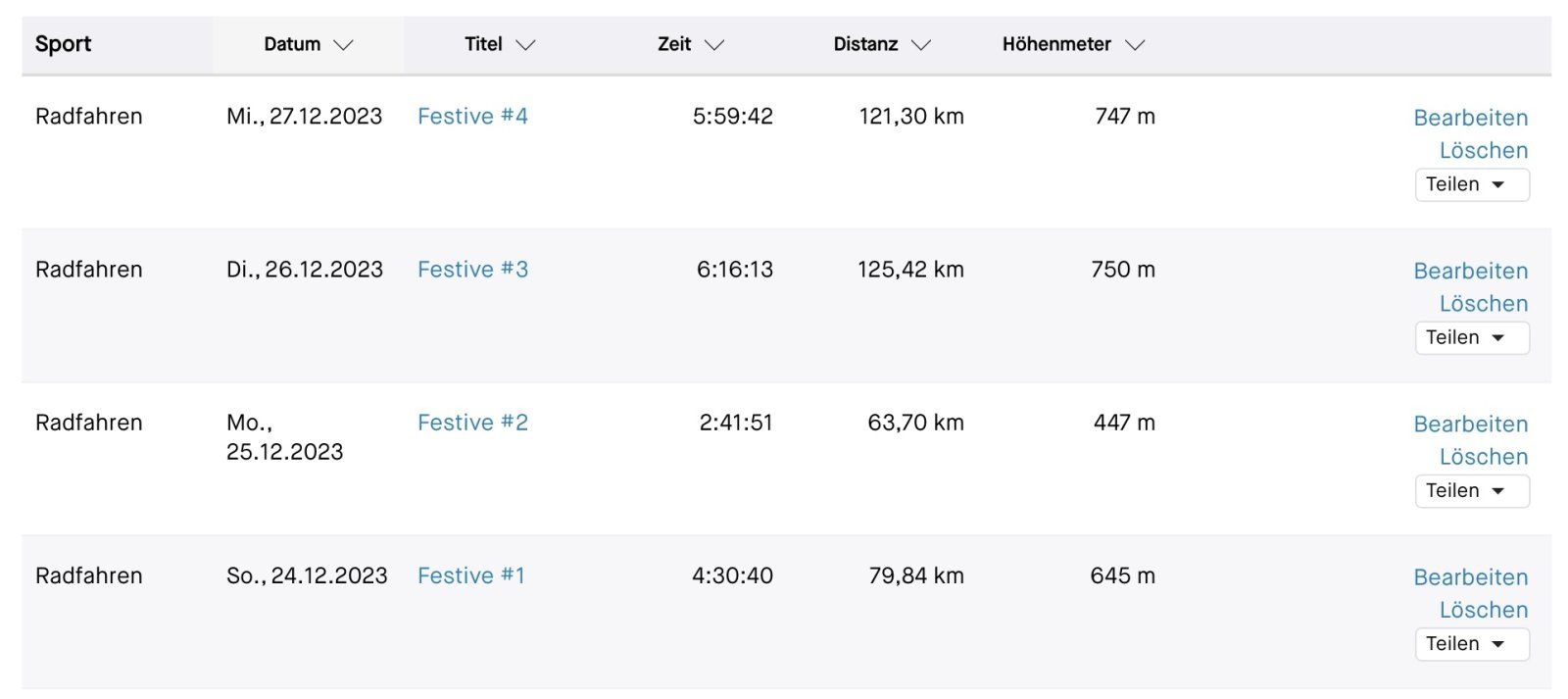
Task: Edit the Festive #2 activity
Action: pyautogui.click(x=1470, y=424)
